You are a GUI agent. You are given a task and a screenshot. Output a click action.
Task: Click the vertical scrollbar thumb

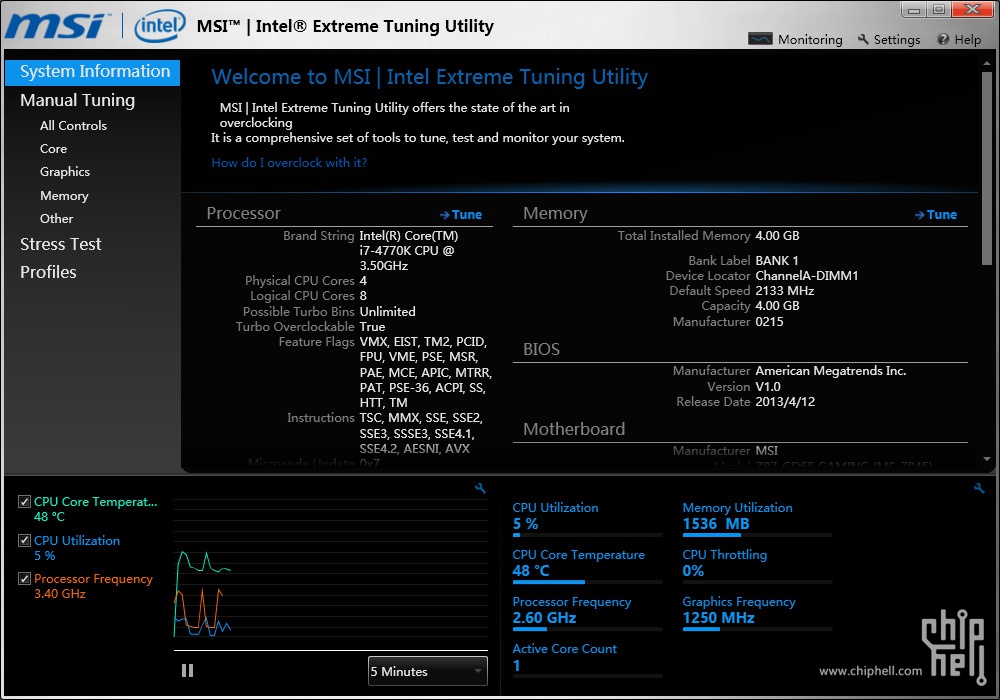987,168
